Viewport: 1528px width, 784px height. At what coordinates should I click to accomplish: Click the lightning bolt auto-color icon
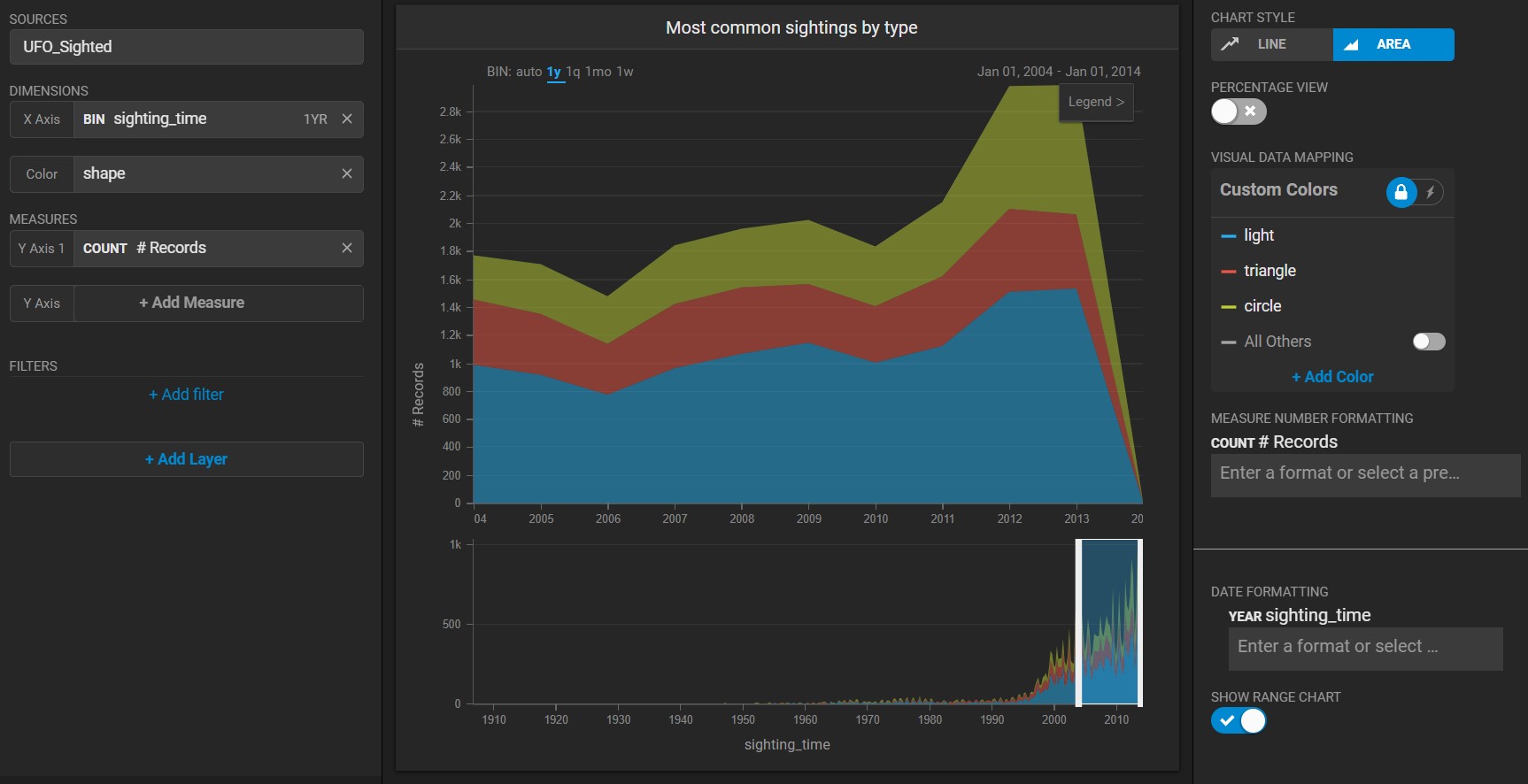coord(1430,192)
